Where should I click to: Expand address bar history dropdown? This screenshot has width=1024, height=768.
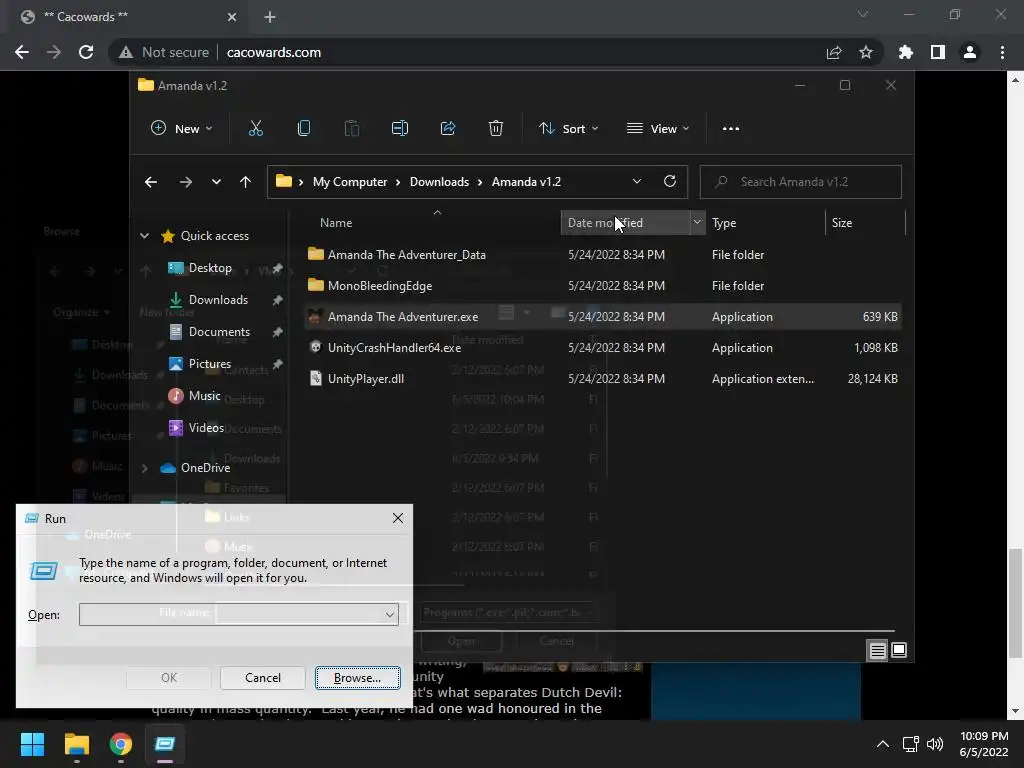pyautogui.click(x=637, y=182)
